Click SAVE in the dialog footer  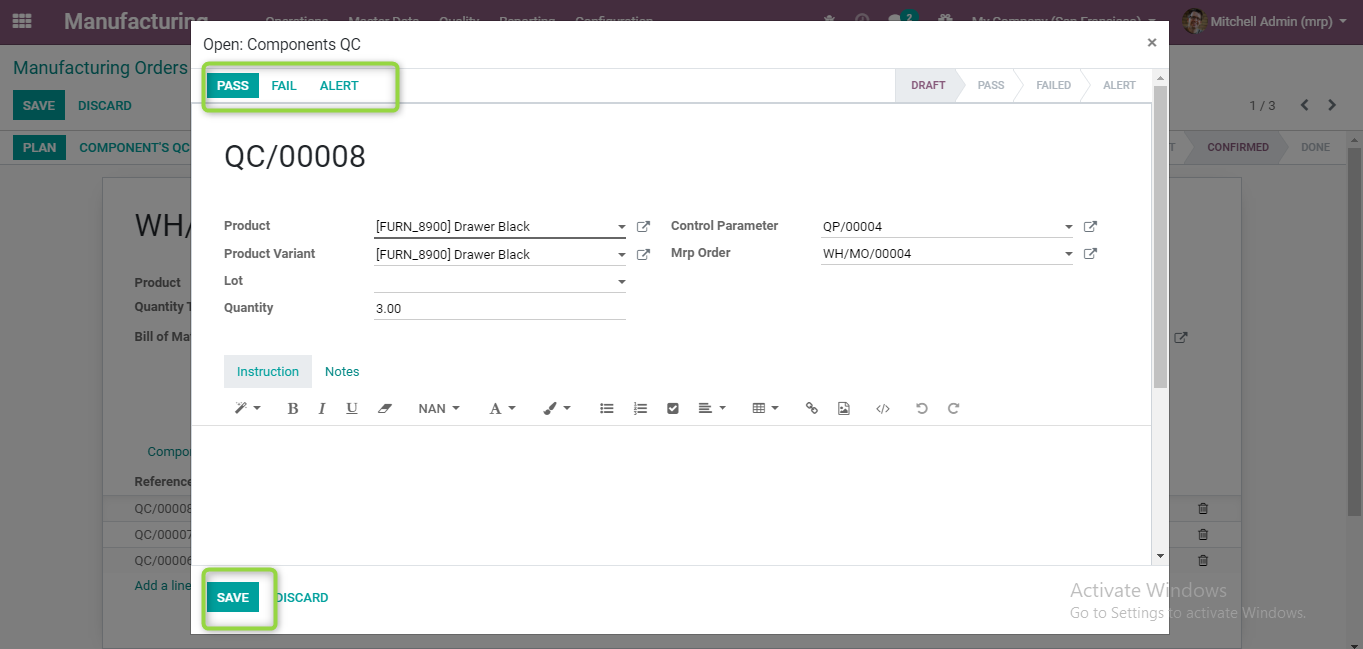pos(233,597)
